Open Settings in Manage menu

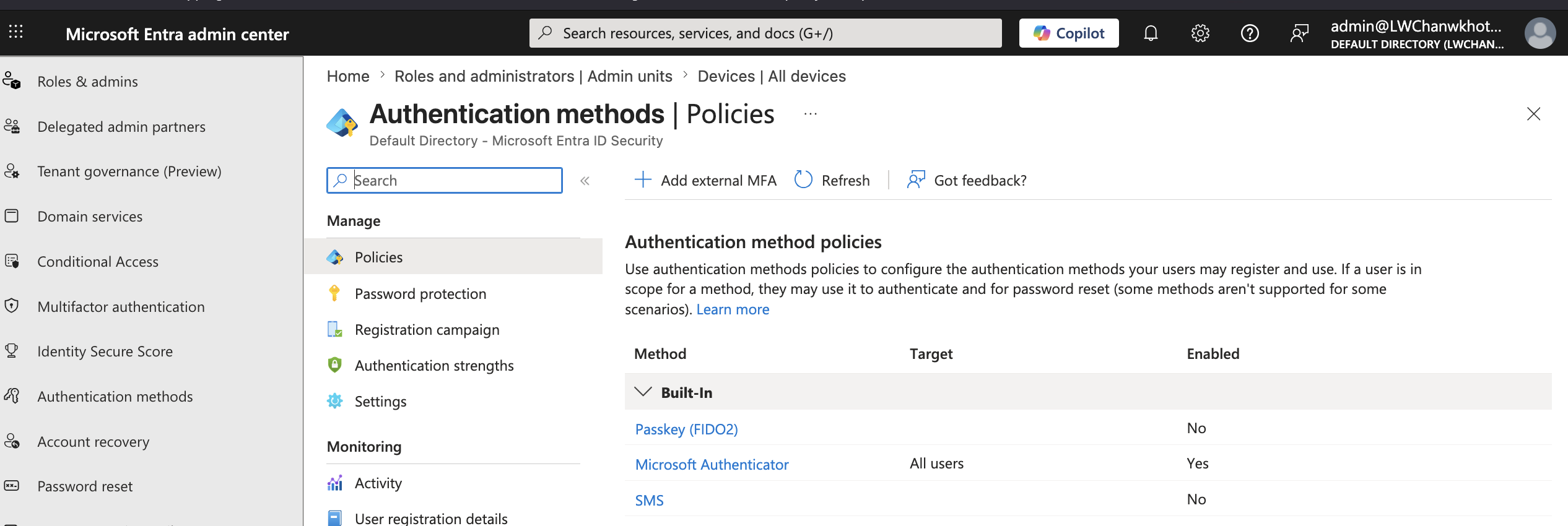[380, 402]
